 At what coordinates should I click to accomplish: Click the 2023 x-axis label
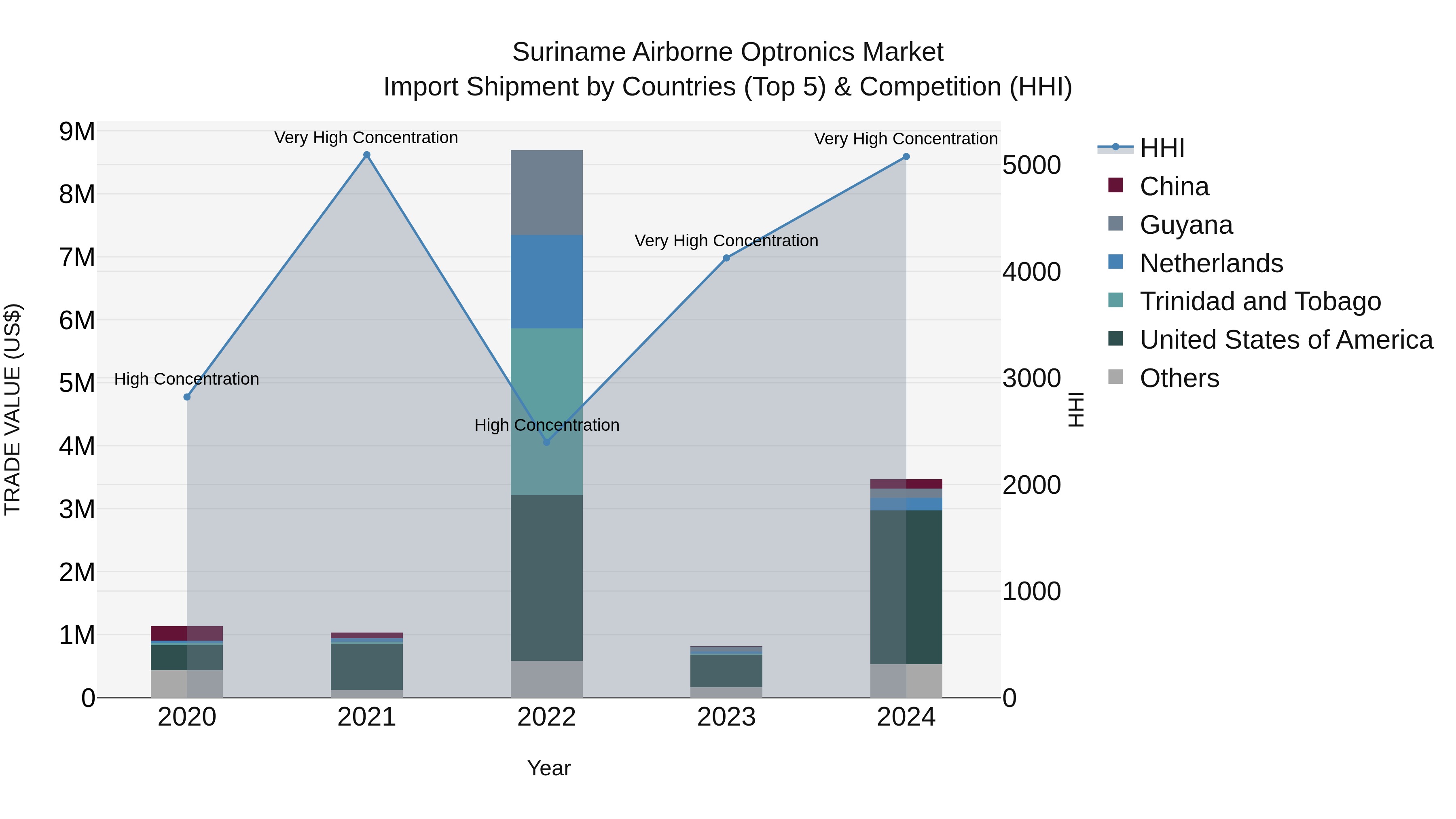point(726,717)
